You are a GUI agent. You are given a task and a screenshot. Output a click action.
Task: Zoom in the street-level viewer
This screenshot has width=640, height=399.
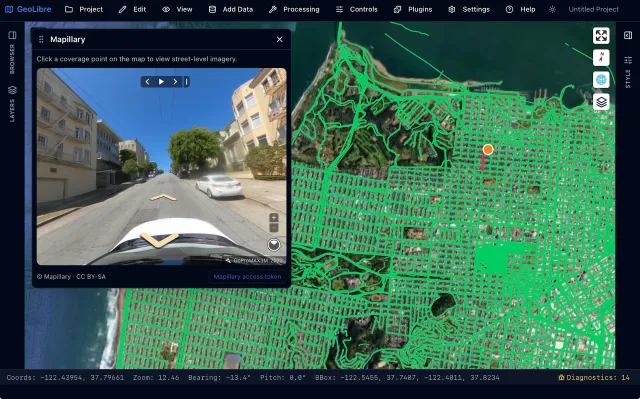point(274,217)
